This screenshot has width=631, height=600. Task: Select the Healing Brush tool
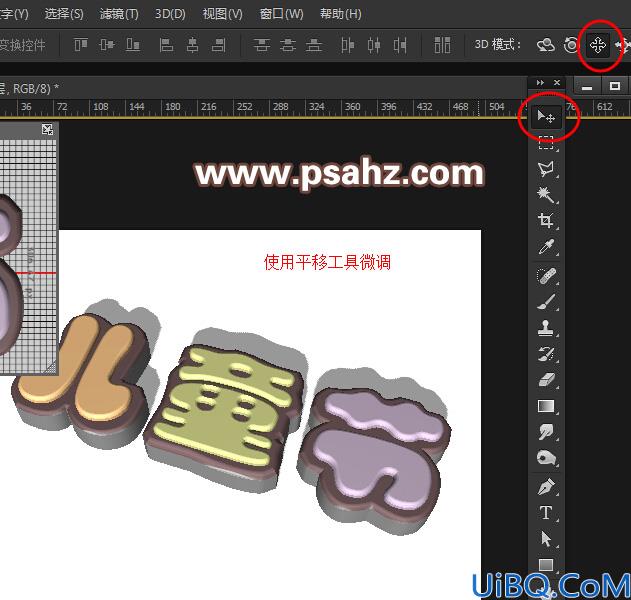click(546, 276)
